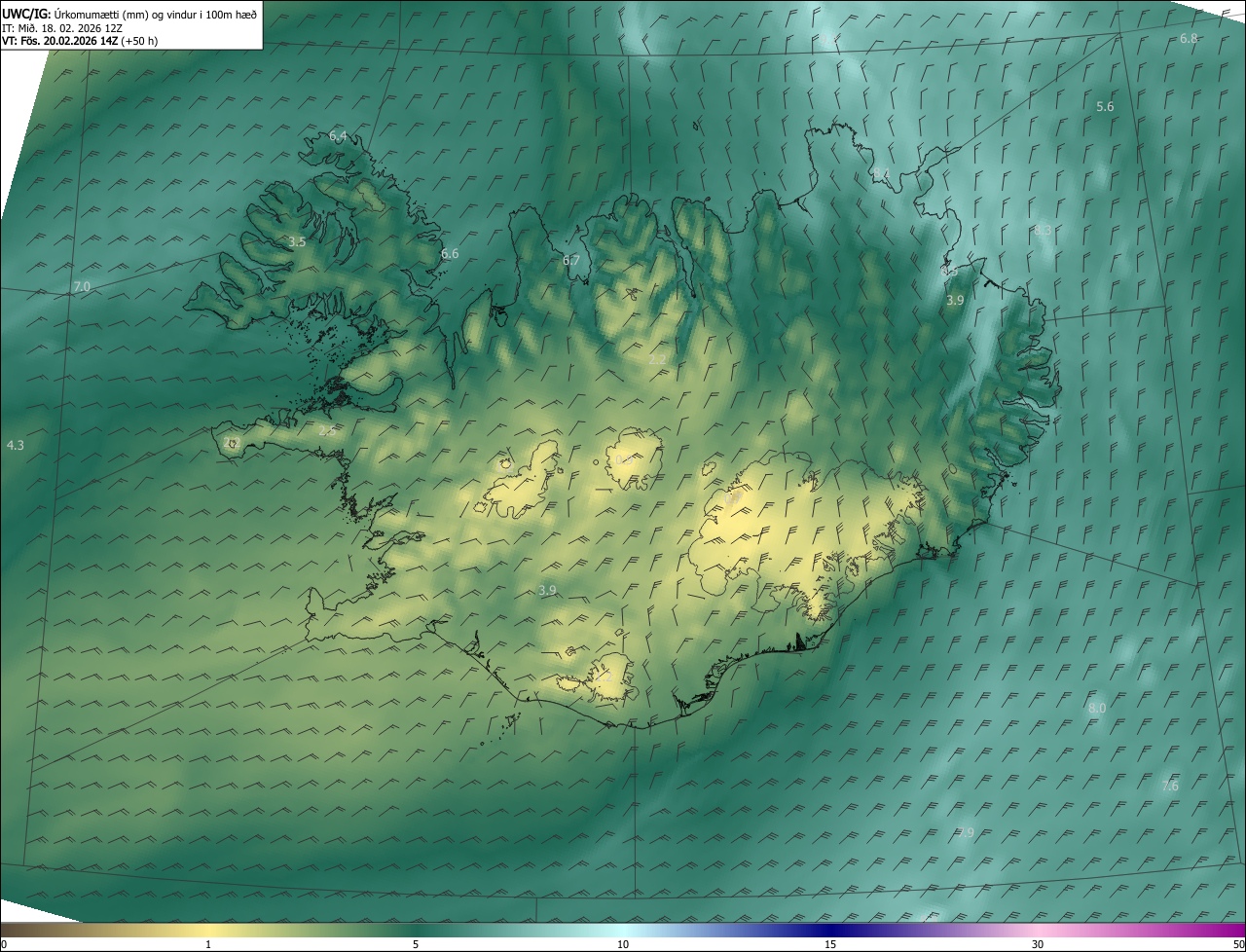Click the 5.6 value on the map
The width and height of the screenshot is (1246, 952).
(1105, 106)
